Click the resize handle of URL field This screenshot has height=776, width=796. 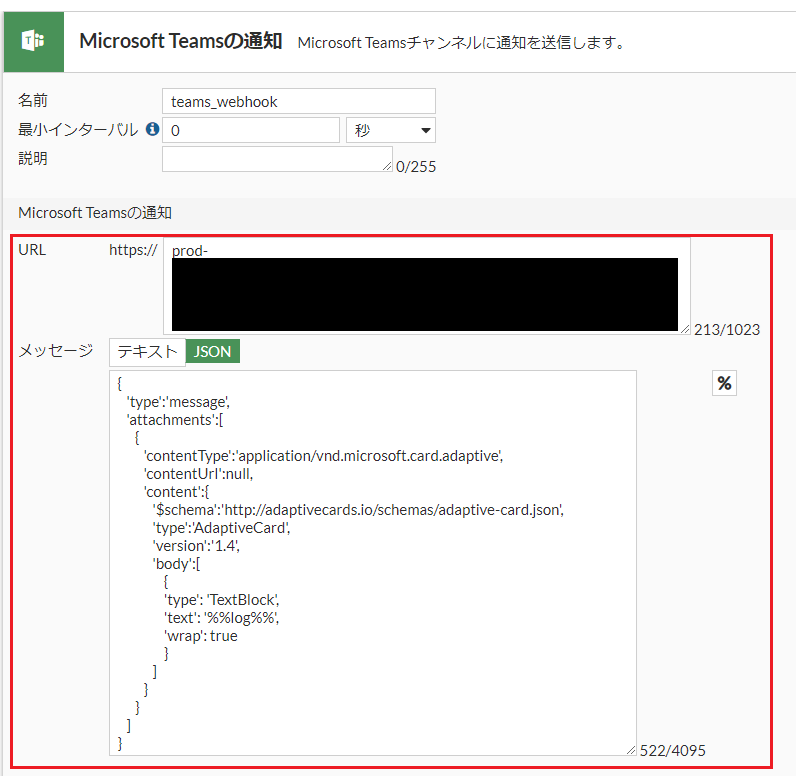(x=685, y=329)
